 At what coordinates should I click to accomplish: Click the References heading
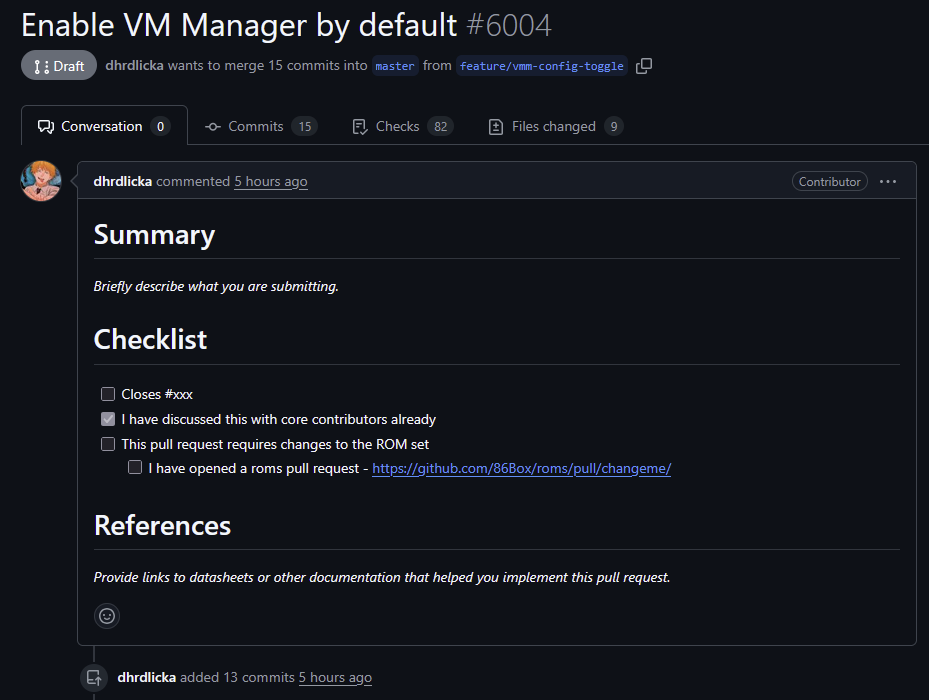[162, 526]
